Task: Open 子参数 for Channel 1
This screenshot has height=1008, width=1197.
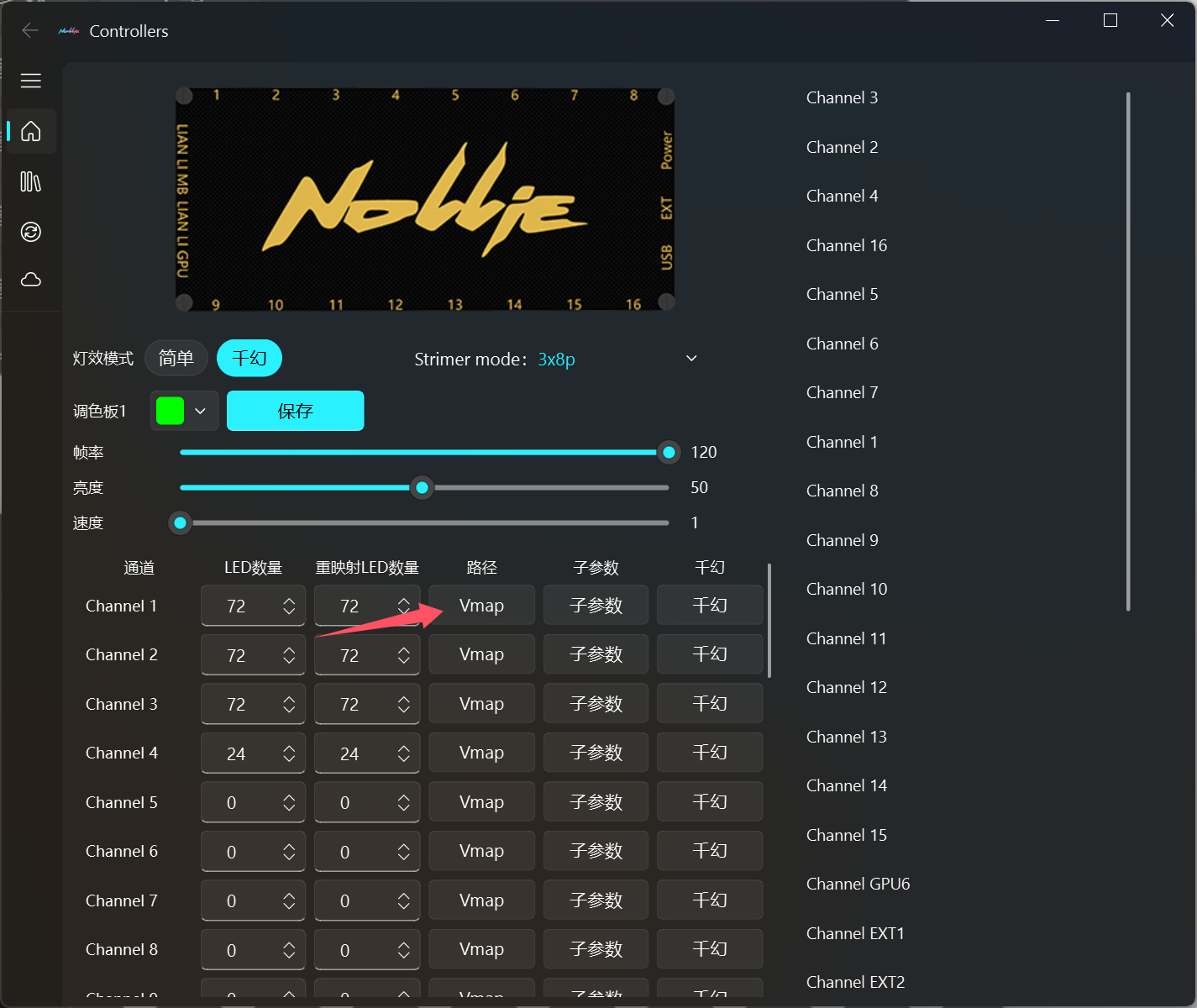Action: click(596, 606)
